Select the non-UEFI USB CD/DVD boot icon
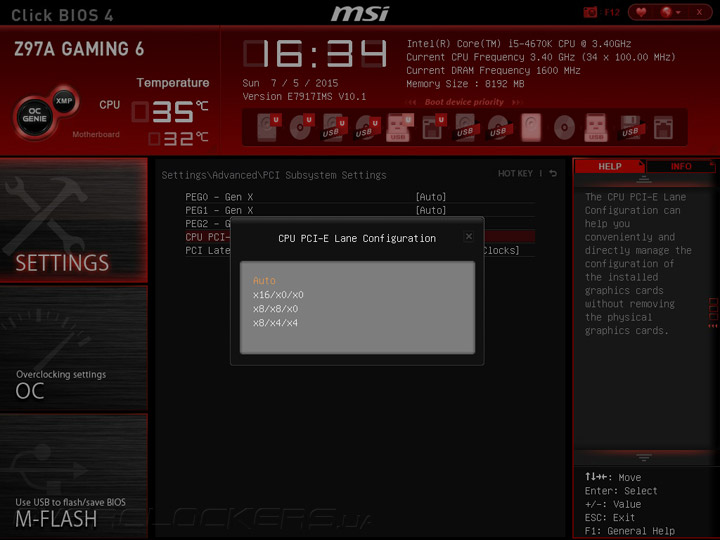 point(499,127)
